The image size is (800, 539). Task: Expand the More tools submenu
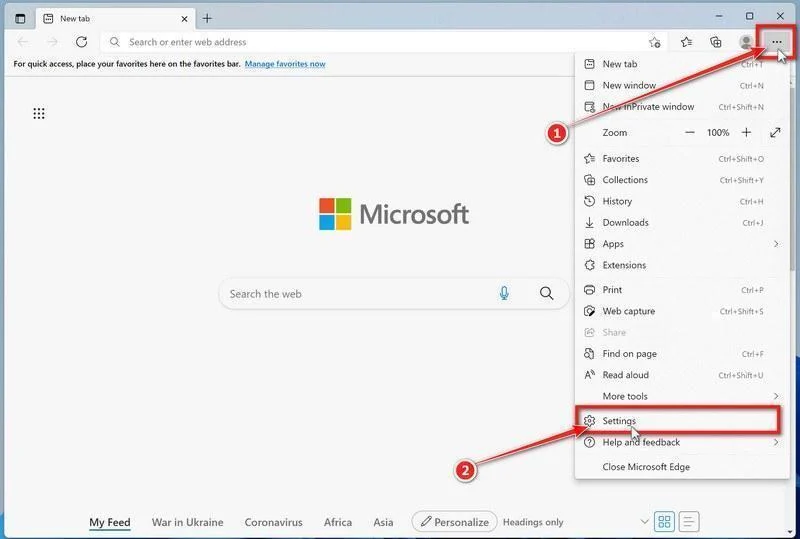point(682,397)
